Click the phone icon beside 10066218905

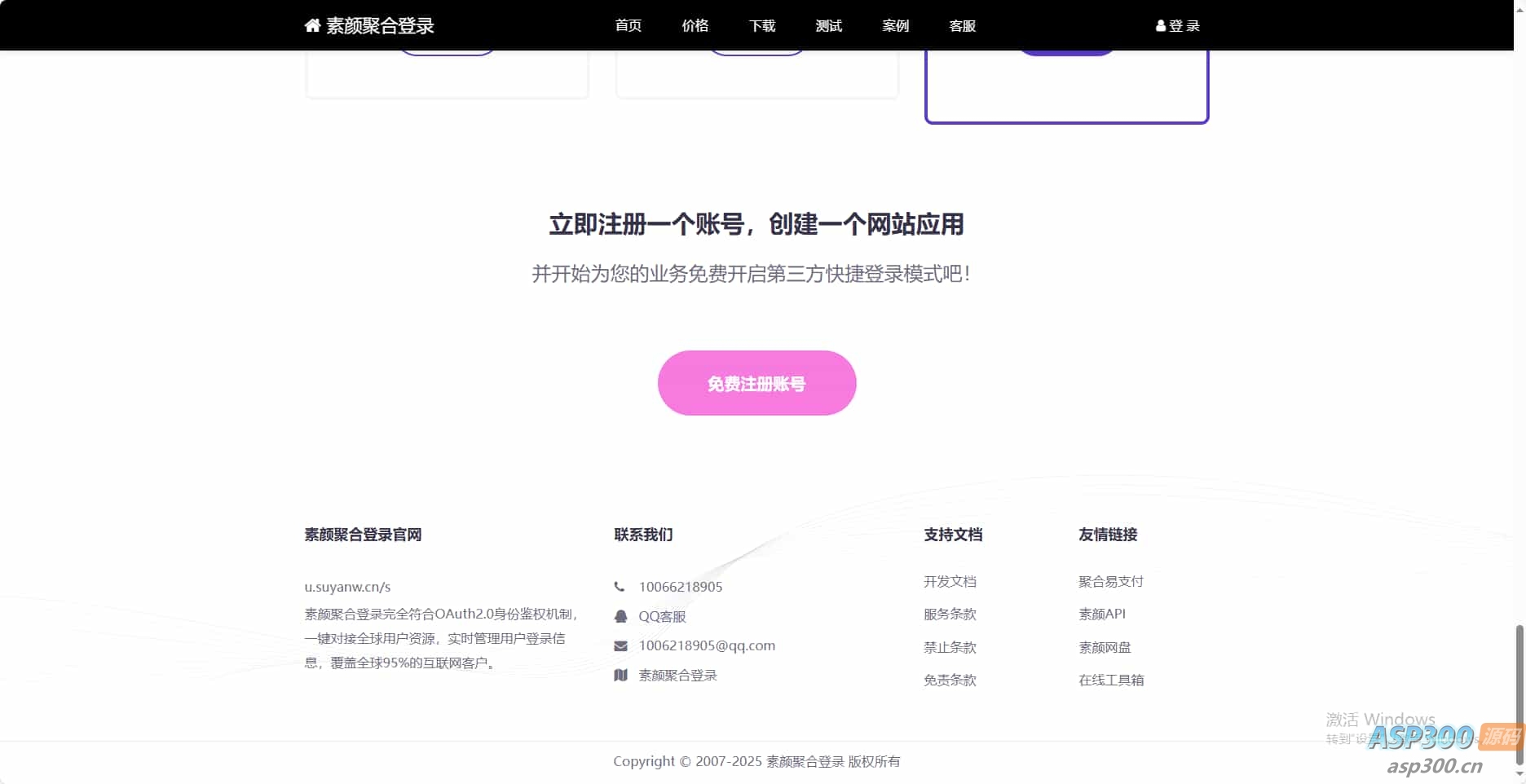[x=620, y=586]
